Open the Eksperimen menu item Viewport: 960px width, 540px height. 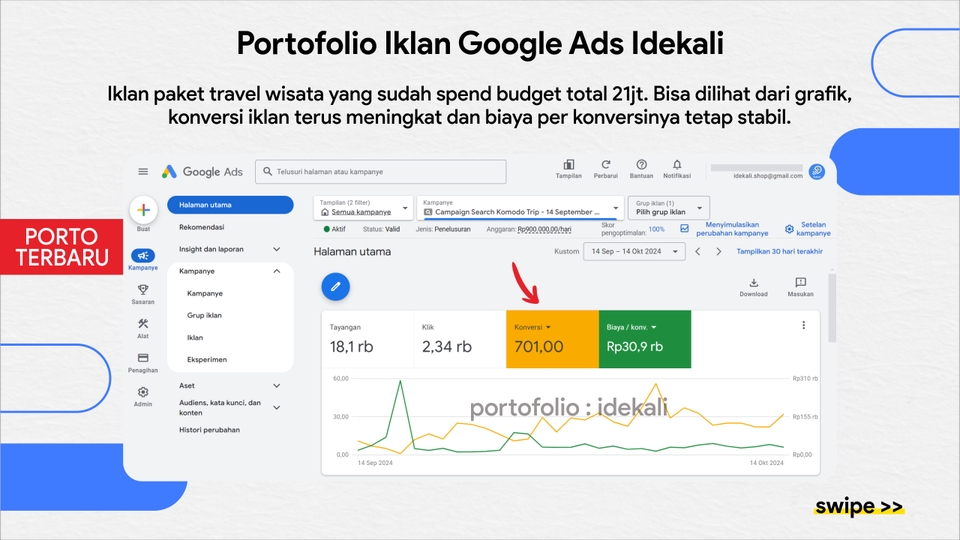tap(207, 359)
